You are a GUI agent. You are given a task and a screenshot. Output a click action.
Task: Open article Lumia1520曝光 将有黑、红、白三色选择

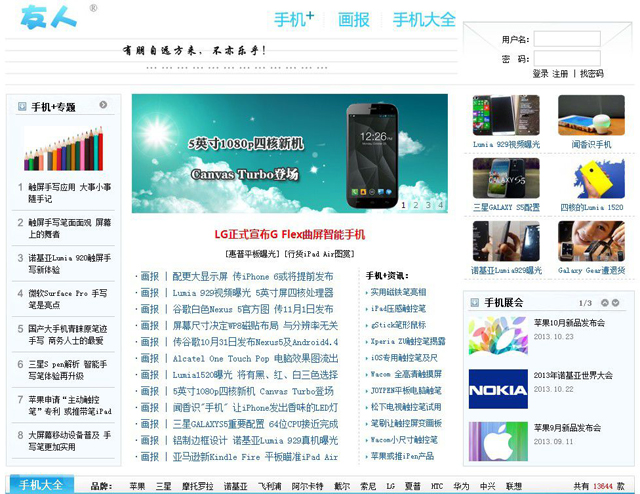pyautogui.click(x=255, y=375)
